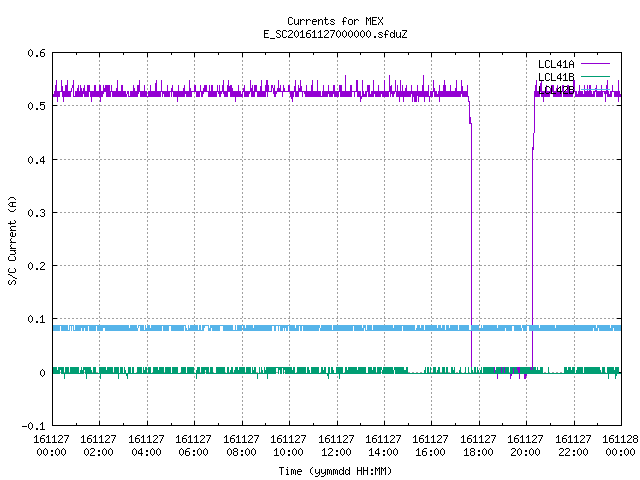Click the 'S/C Current (A)' axis label
The height and width of the screenshot is (480, 640).
tap(13, 241)
